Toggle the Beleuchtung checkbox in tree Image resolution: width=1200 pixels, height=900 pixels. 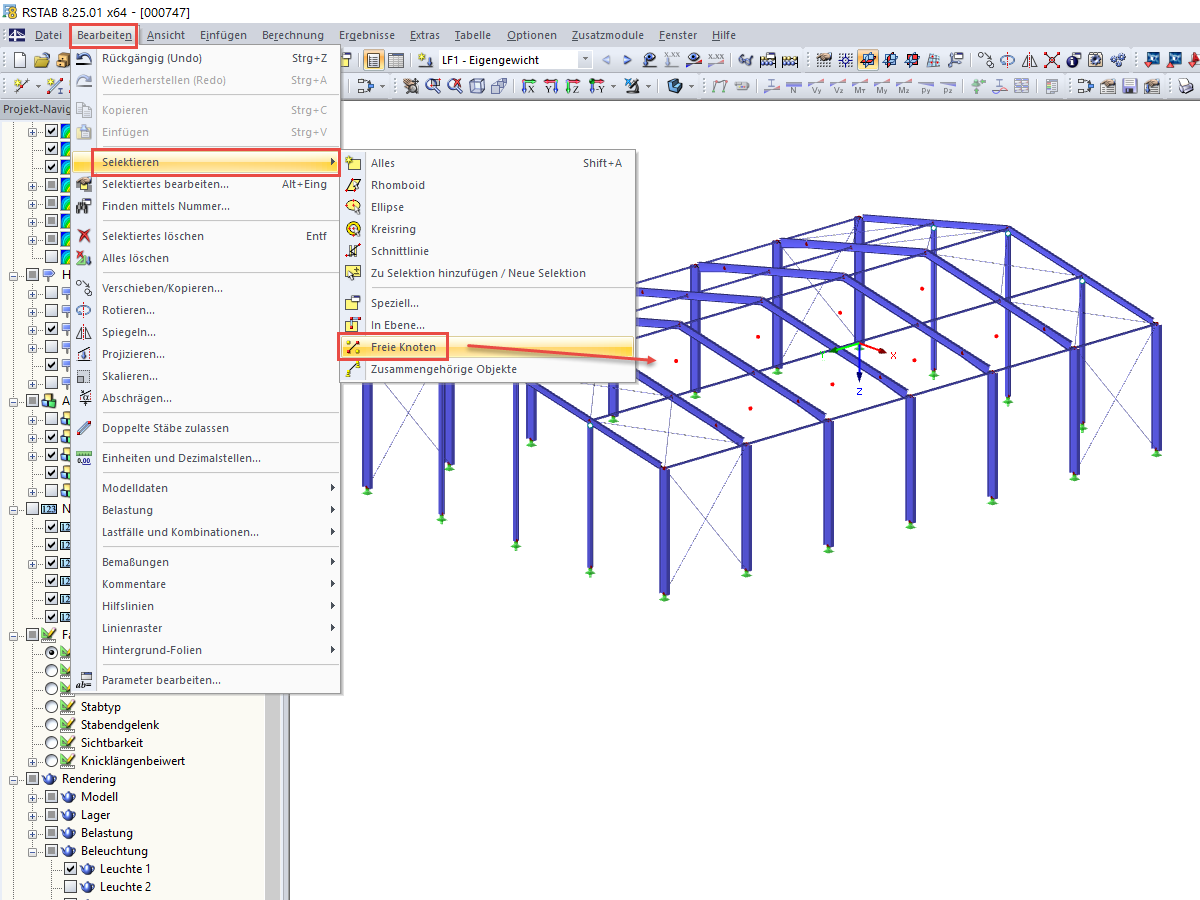51,851
